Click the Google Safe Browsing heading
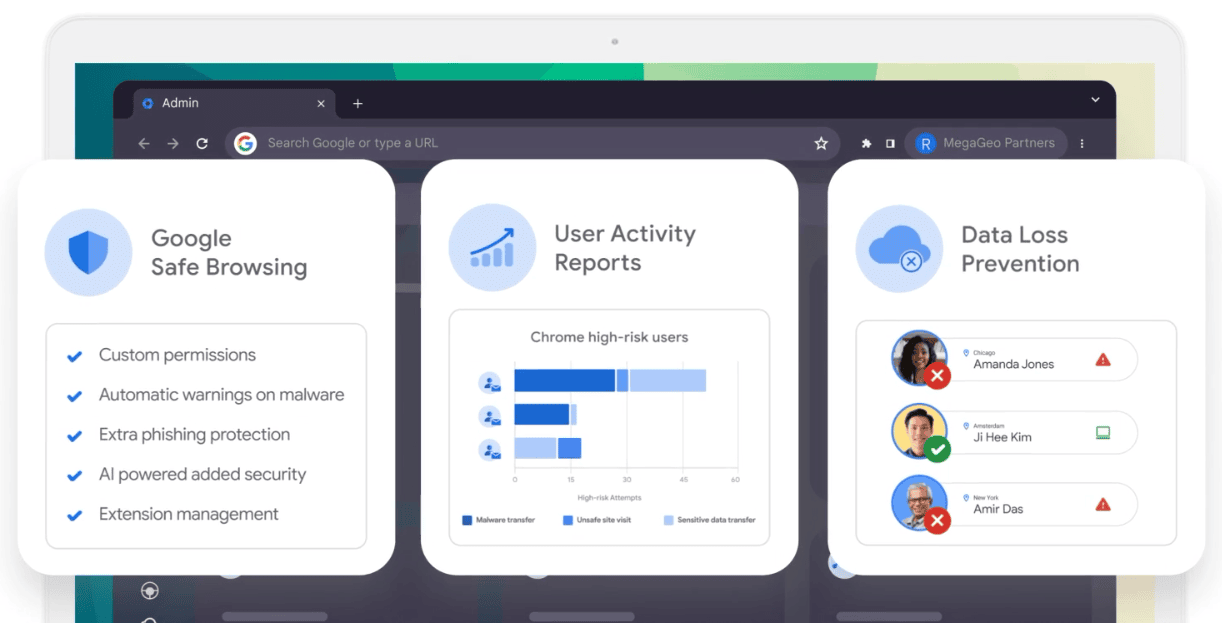Viewport: 1222px width, 629px height. (x=229, y=253)
